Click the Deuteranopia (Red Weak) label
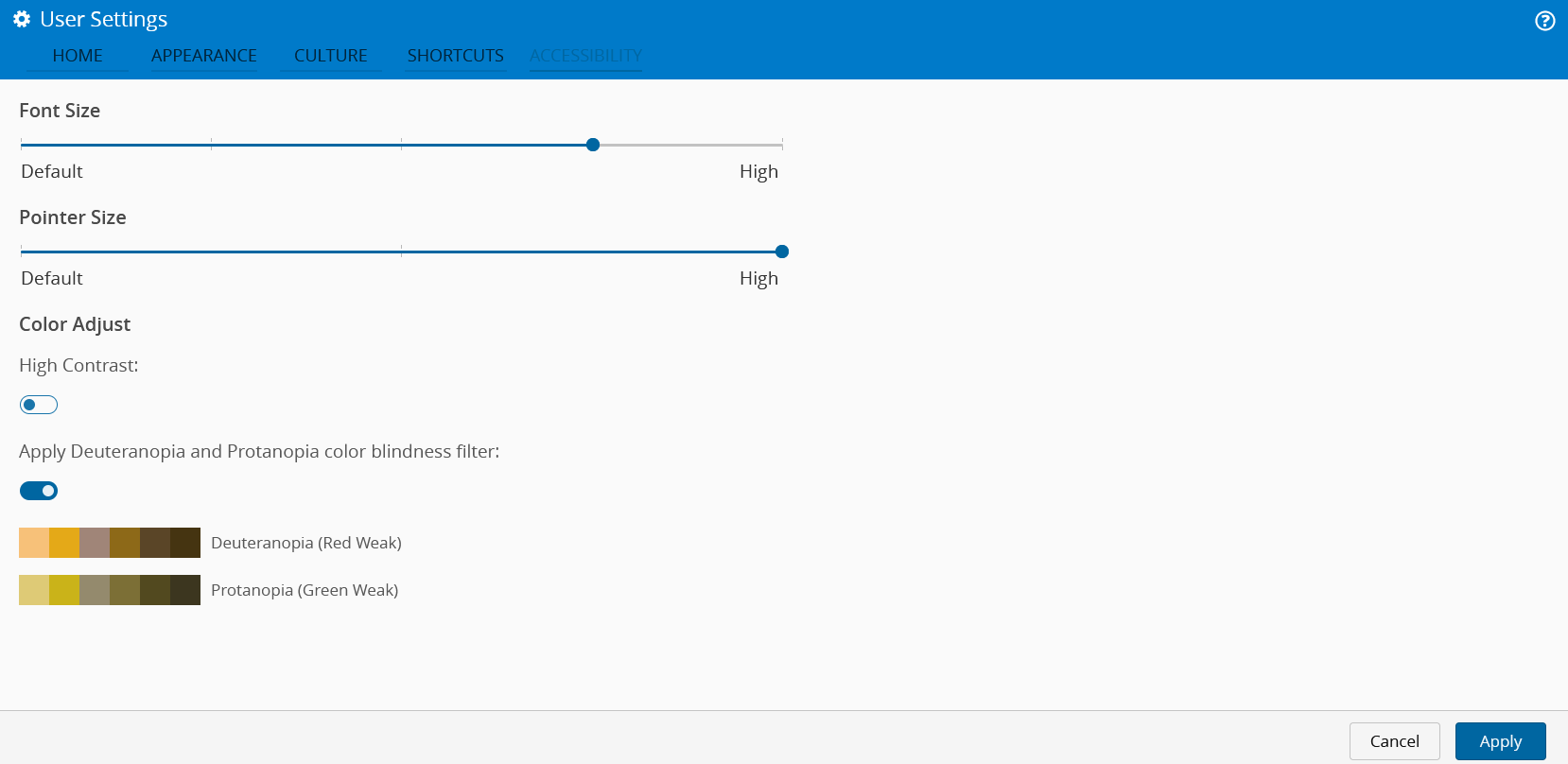Screen dimensions: 1568x764 [306, 543]
